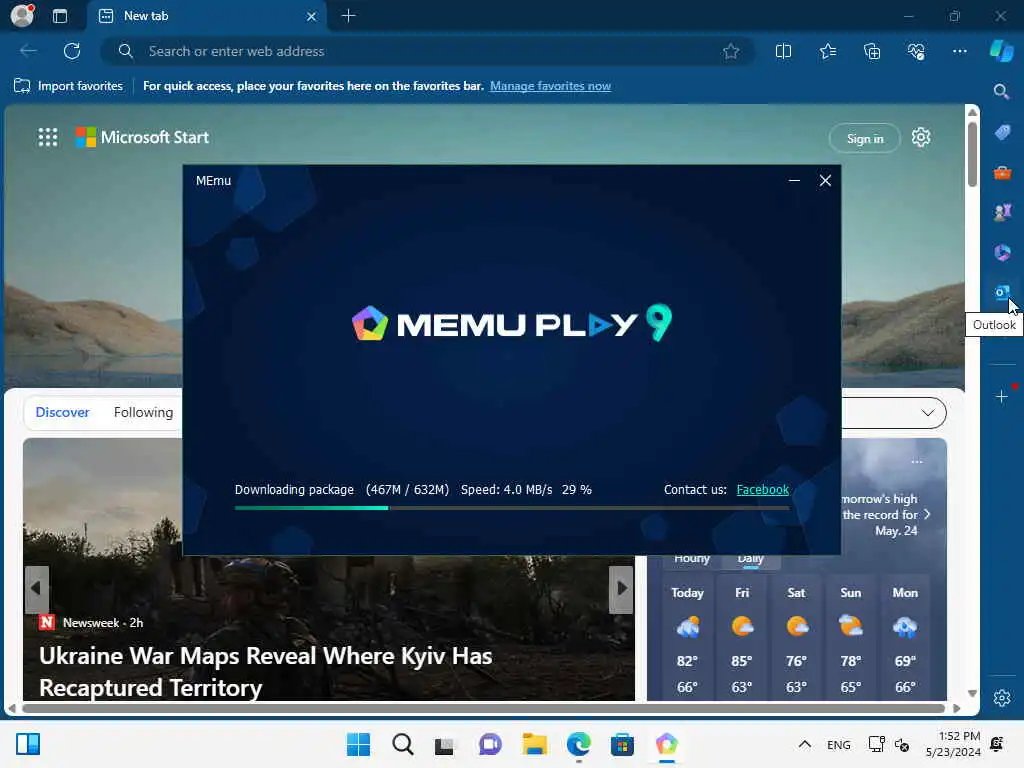1024x768 pixels.
Task: Open Collections panel
Action: point(872,51)
